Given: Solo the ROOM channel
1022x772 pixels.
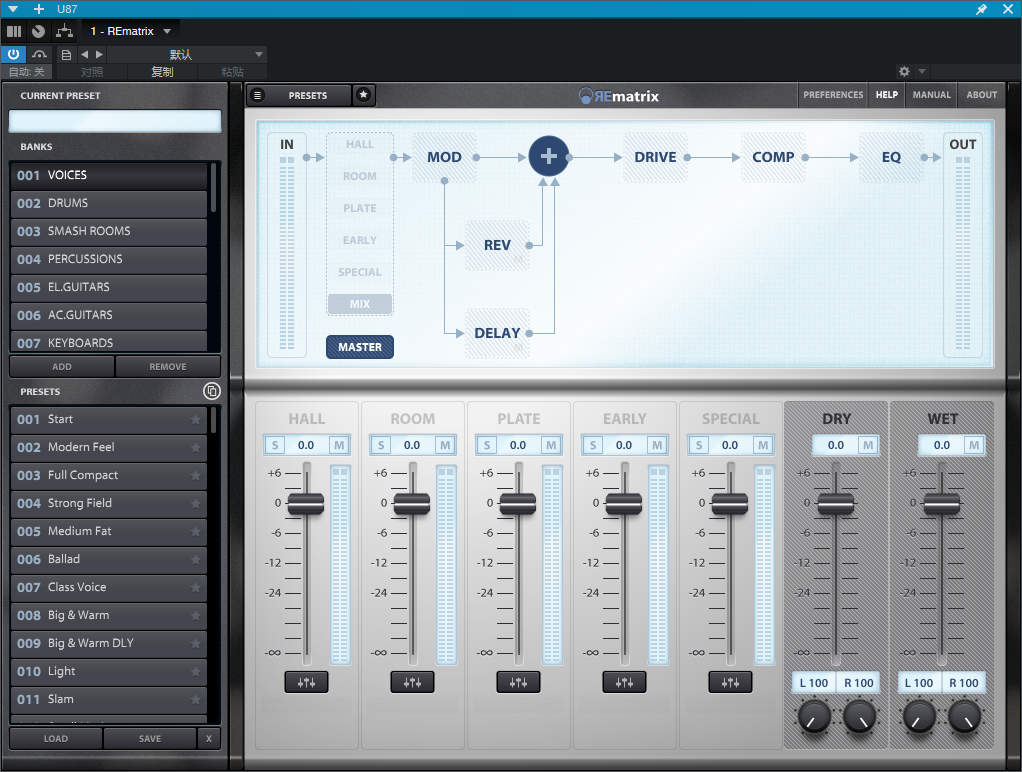Looking at the screenshot, I should click(381, 445).
